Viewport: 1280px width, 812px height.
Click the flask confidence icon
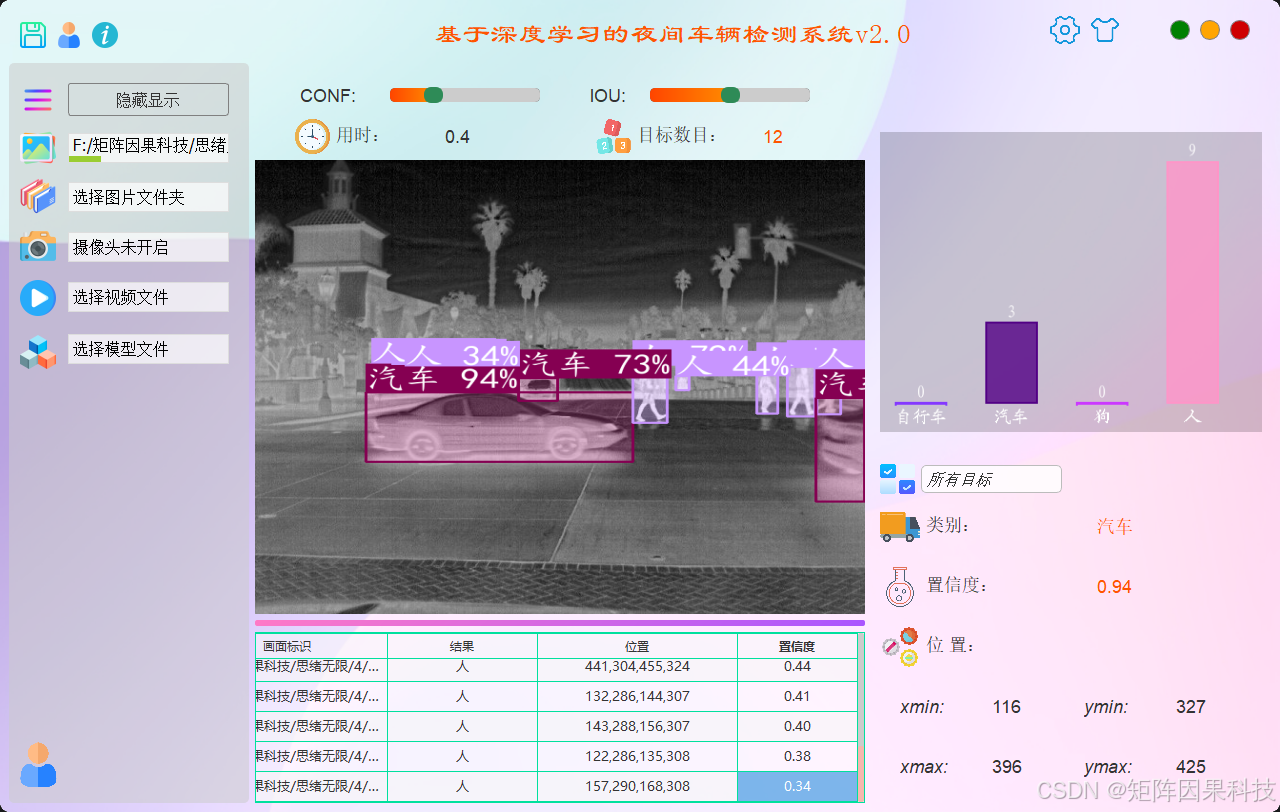(900, 587)
